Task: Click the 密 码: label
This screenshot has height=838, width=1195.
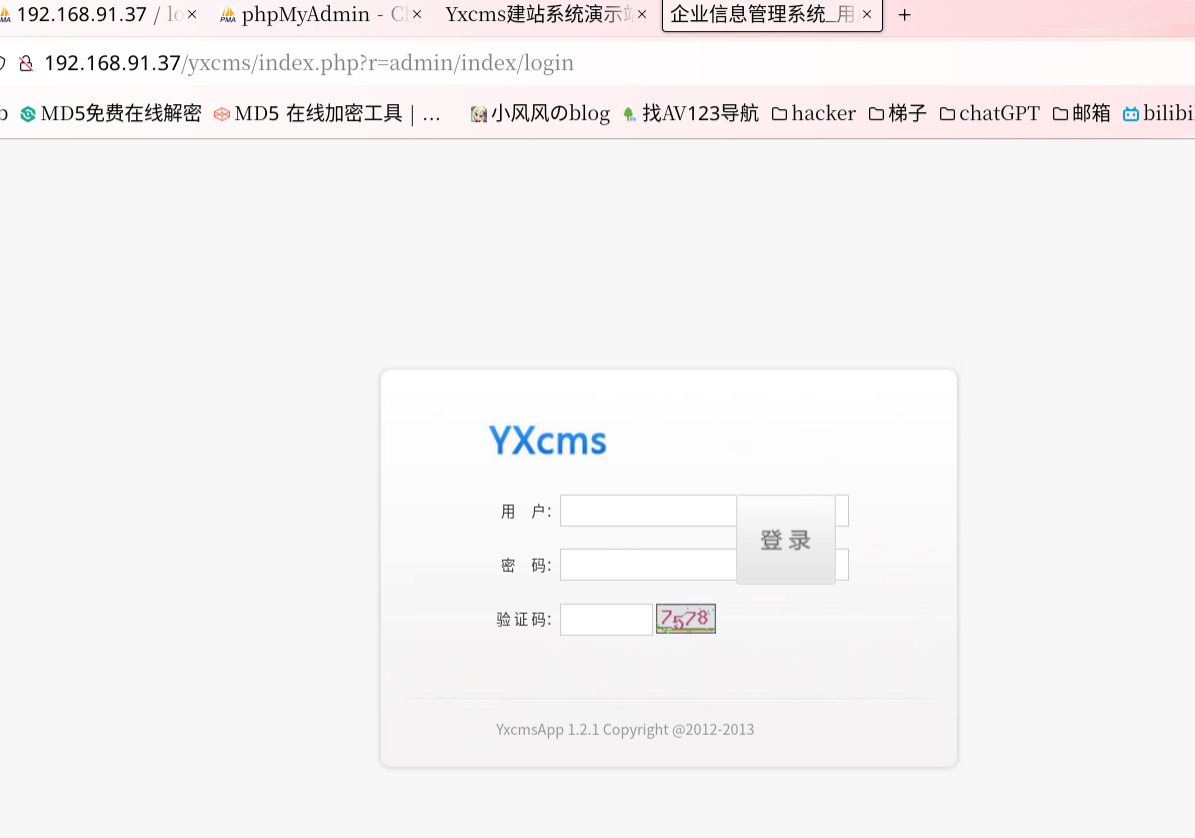Action: (526, 565)
